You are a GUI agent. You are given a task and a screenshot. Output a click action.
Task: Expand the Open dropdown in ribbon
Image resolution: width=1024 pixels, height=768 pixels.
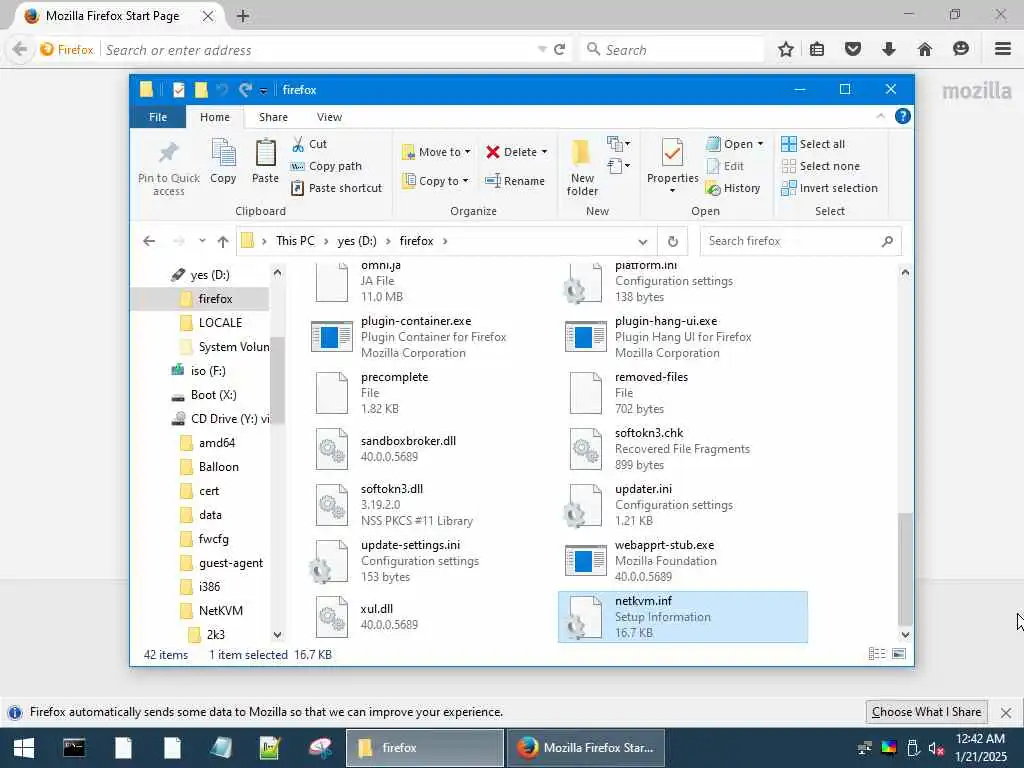760,144
